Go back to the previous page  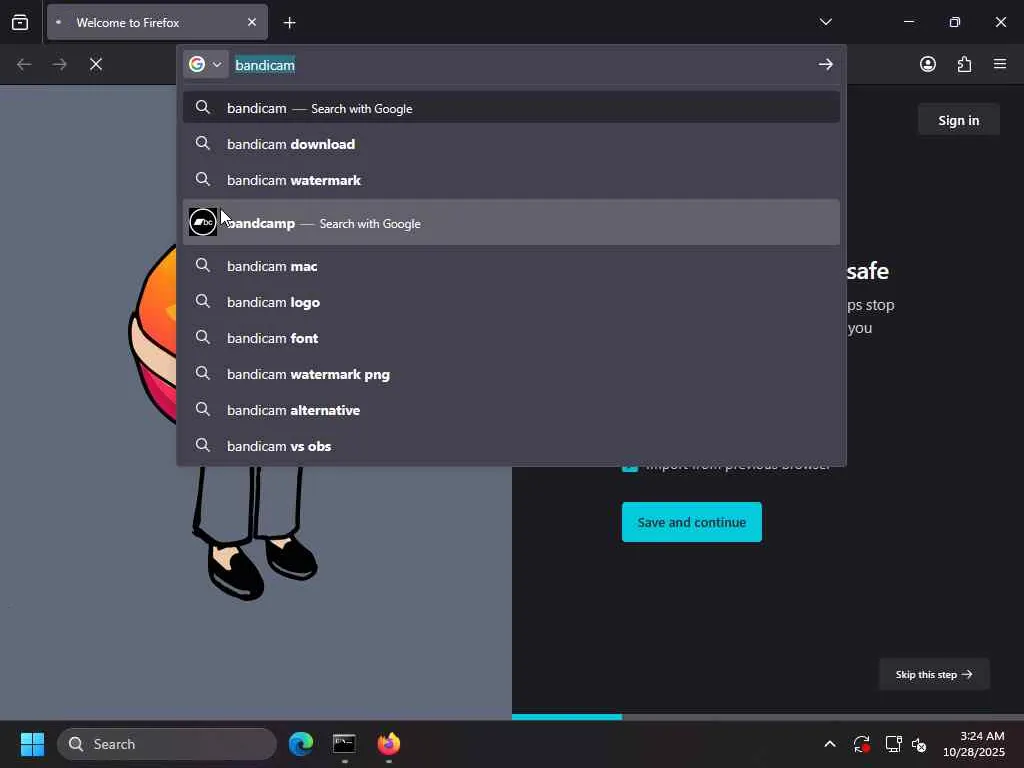click(24, 64)
